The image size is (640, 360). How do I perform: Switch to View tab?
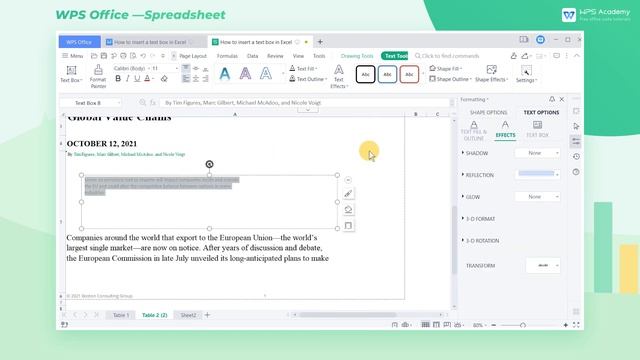pyautogui.click(x=298, y=56)
